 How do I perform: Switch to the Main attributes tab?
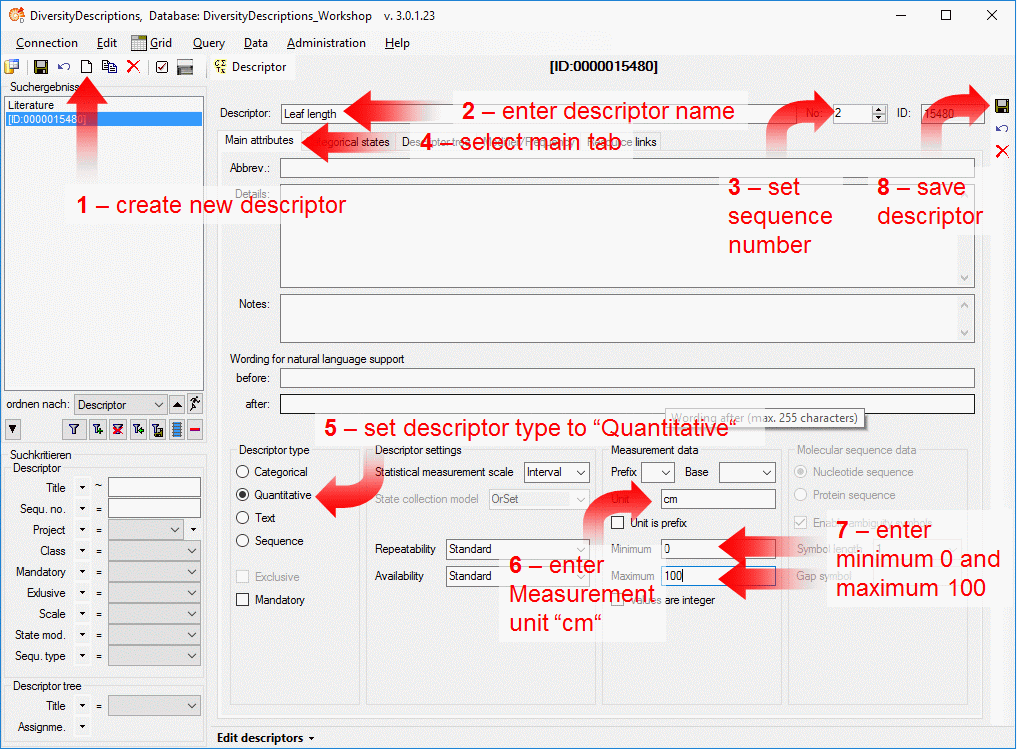tap(259, 140)
